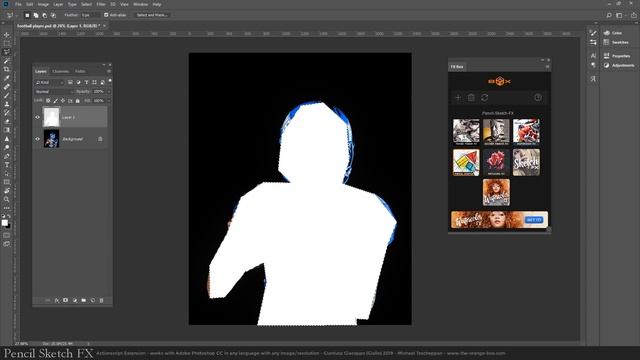Select the Path Selection tool
This screenshot has width=640, height=360.
(x=7, y=173)
